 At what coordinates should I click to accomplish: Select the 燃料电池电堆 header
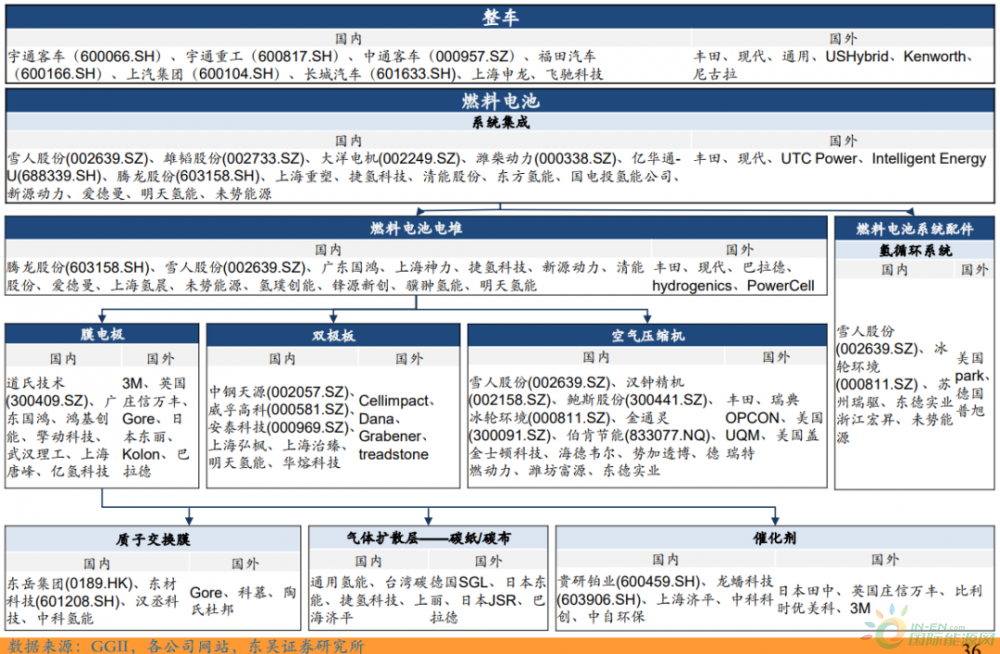coord(417,229)
